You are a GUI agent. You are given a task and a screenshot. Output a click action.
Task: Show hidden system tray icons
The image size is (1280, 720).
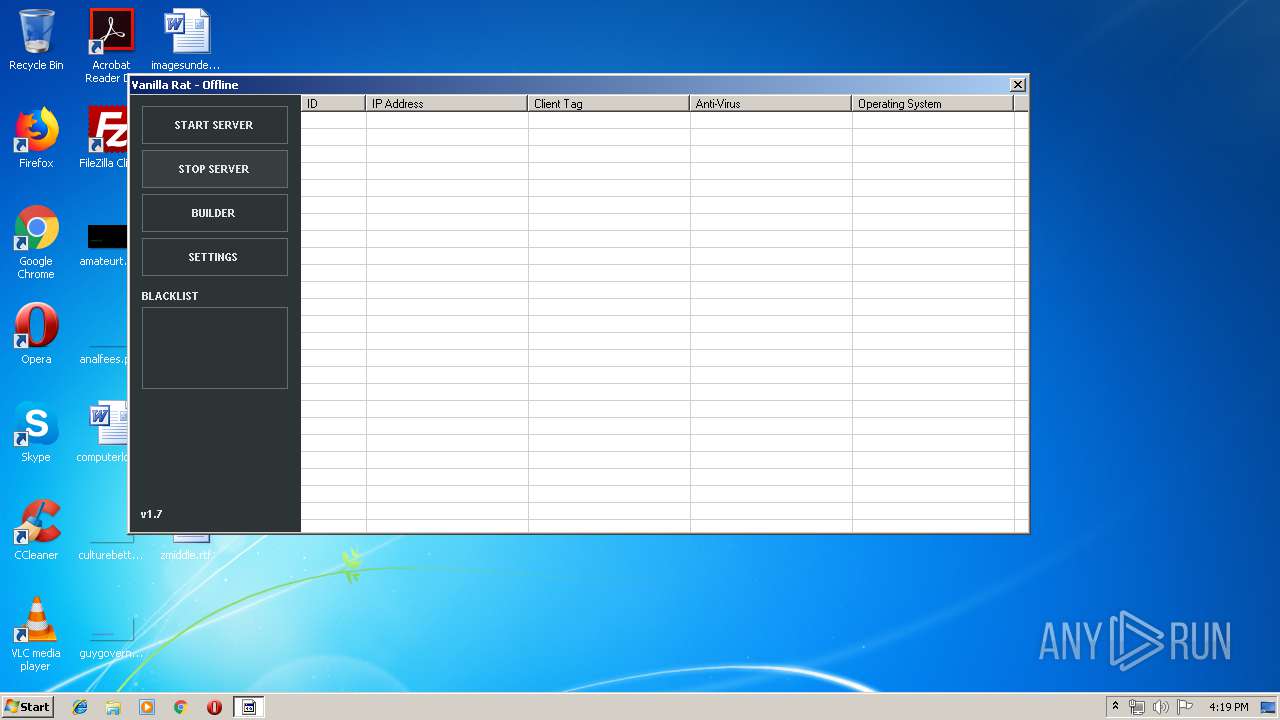(1115, 706)
